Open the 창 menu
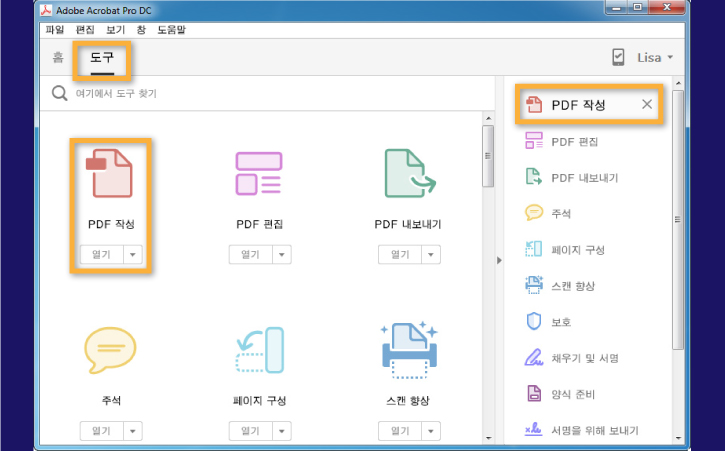This screenshot has height=451, width=725. tap(141, 30)
